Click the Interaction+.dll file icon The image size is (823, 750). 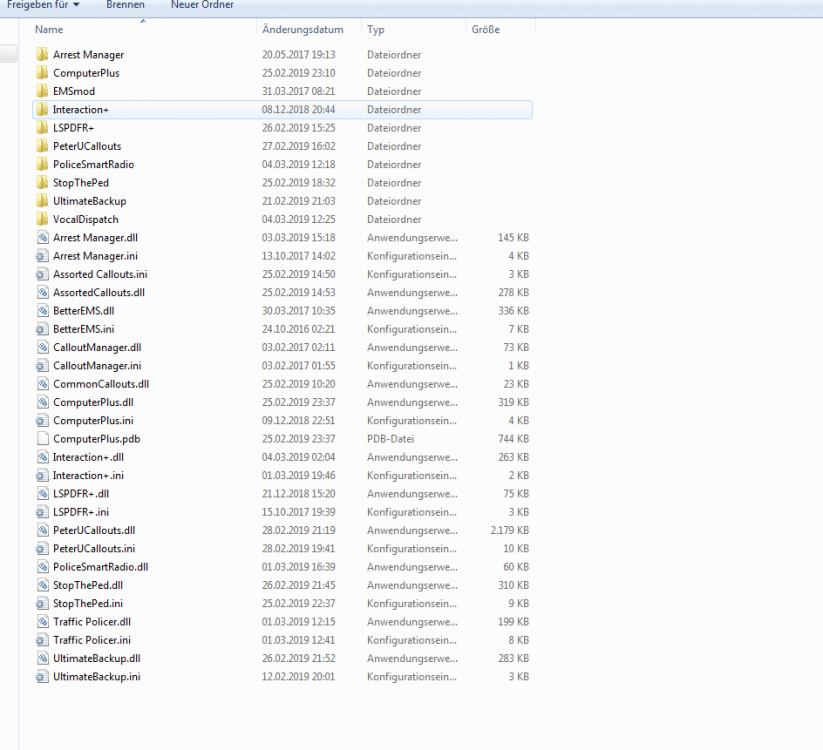[x=43, y=457]
